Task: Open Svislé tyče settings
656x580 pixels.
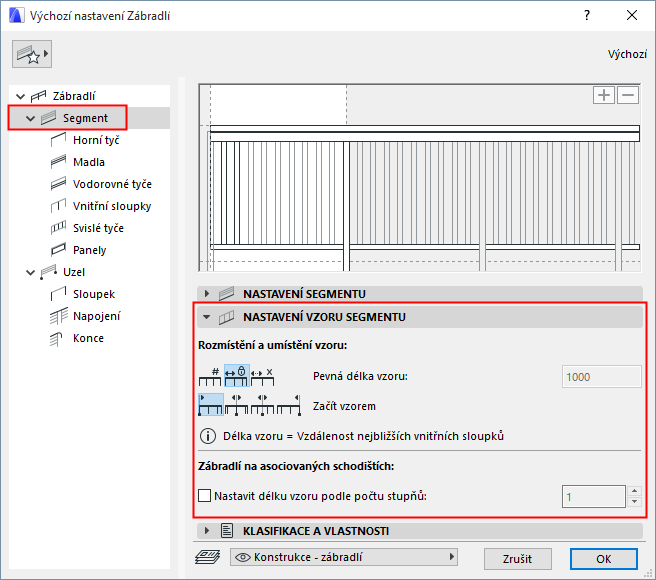Action: pos(98,228)
